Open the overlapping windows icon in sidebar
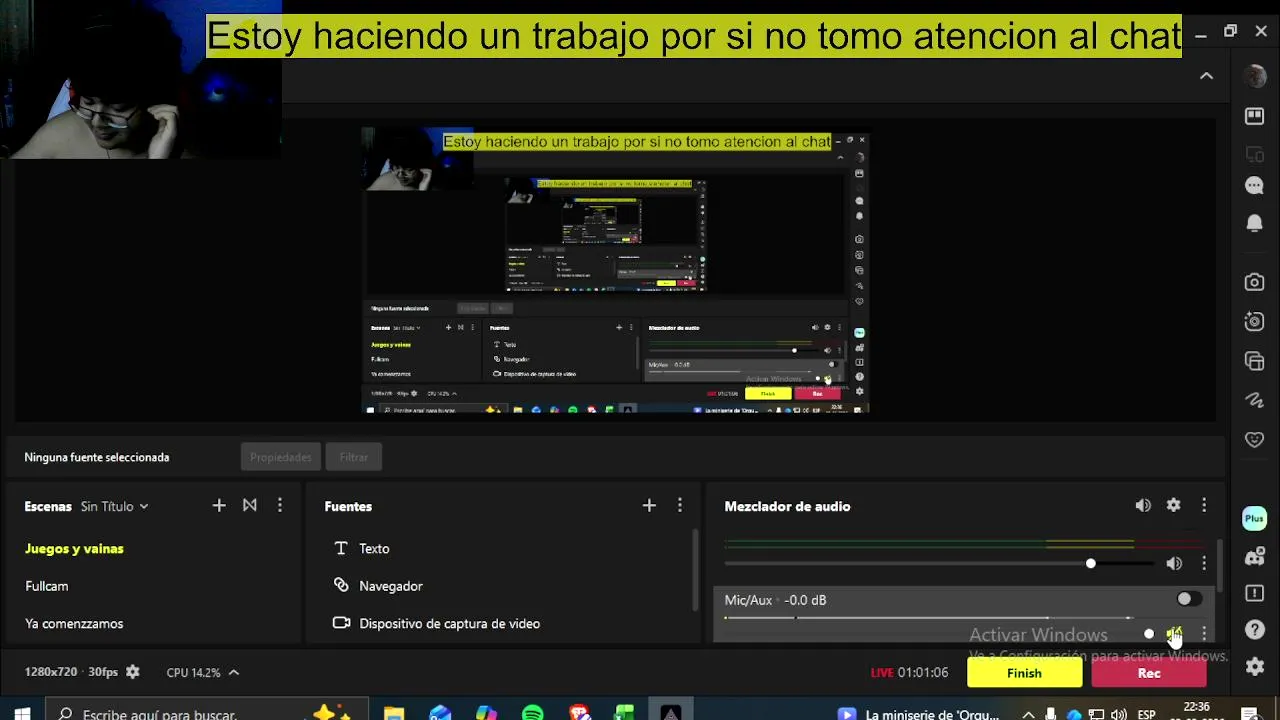 click(x=1255, y=361)
